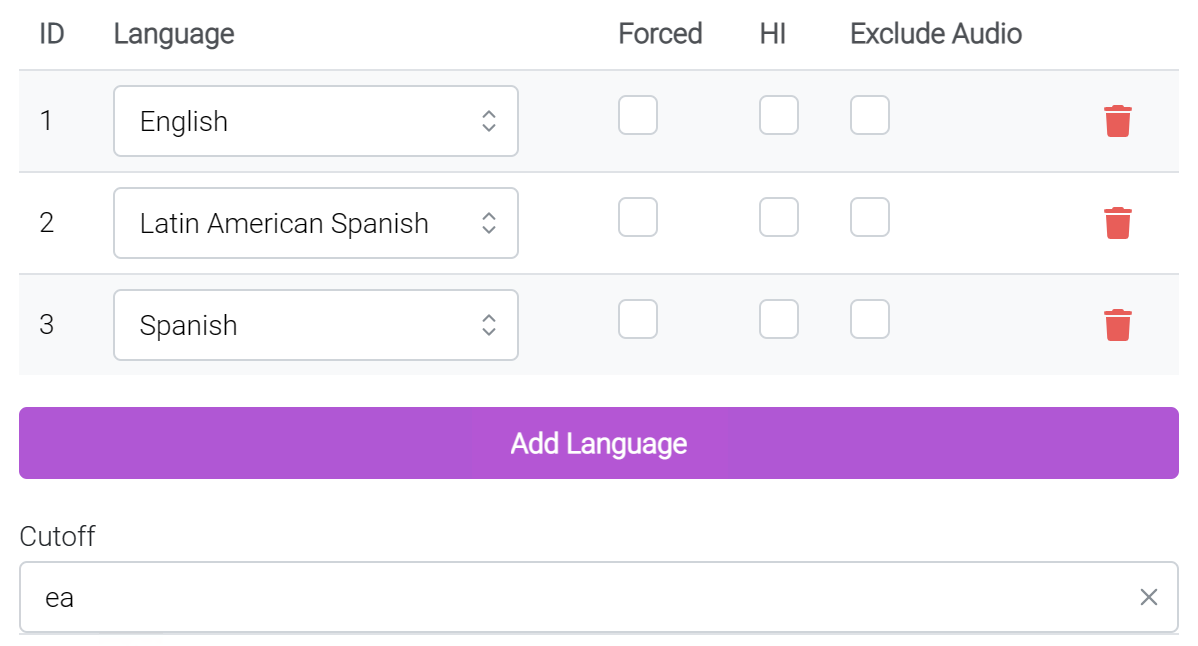Enable Forced subtitles for English
1198x646 pixels.
pyautogui.click(x=637, y=115)
